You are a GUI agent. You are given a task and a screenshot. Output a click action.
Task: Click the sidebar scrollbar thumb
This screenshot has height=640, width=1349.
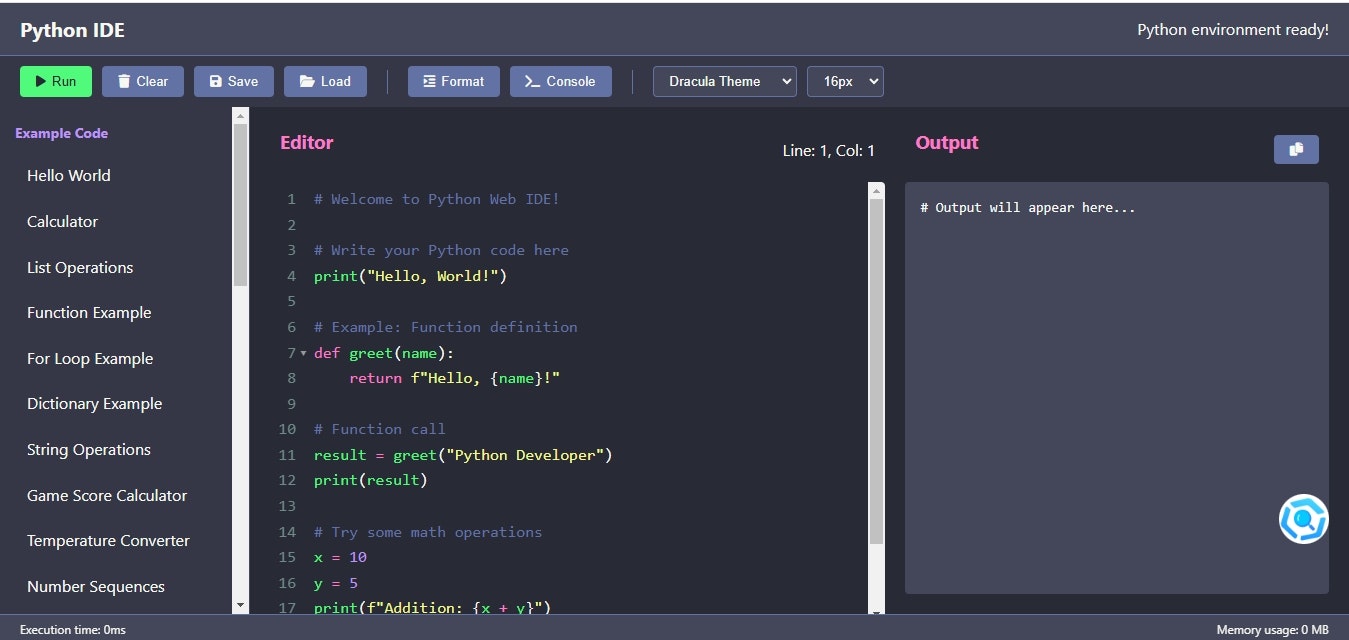(240, 205)
